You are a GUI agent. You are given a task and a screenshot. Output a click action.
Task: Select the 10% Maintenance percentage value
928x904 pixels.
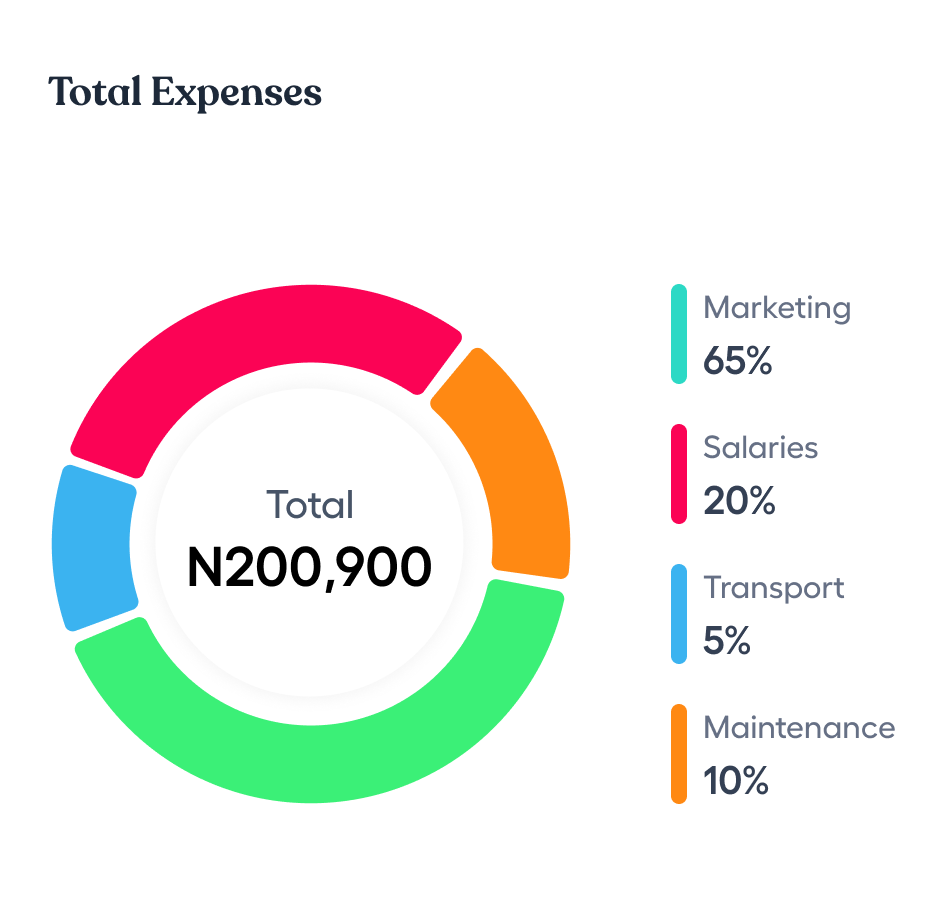click(736, 781)
